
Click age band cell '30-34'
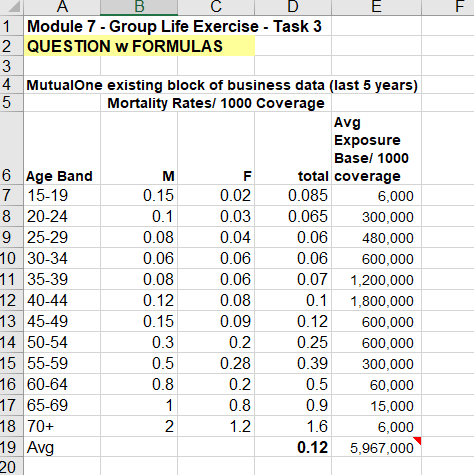tap(62, 258)
